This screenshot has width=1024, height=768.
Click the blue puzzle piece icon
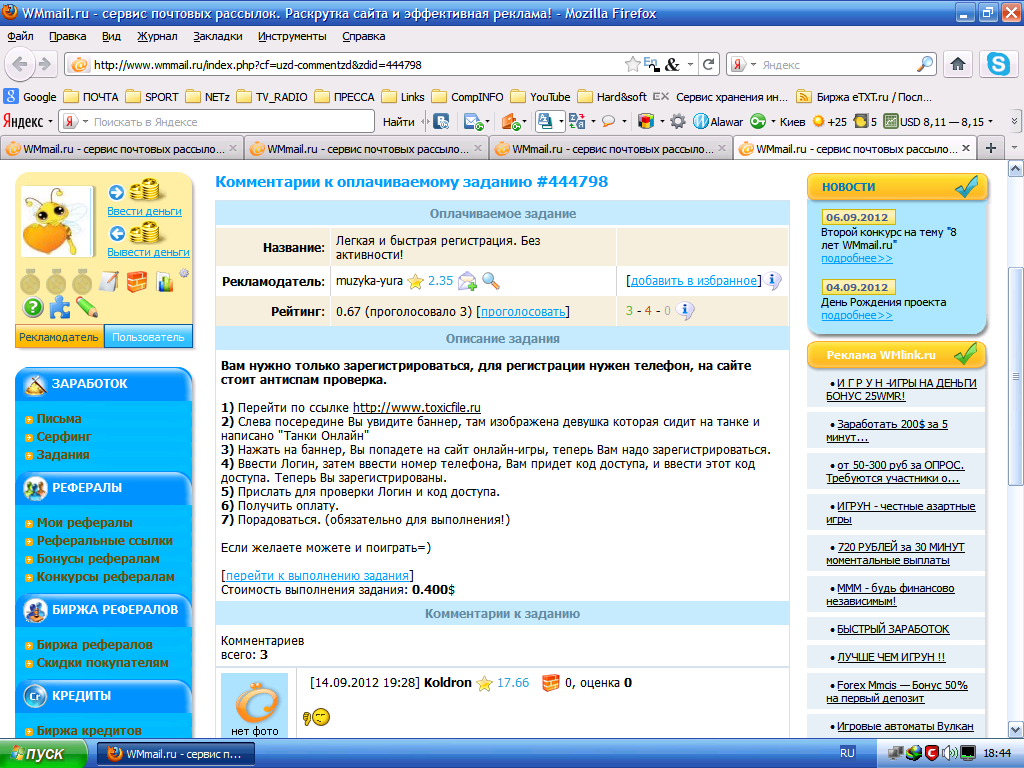coord(59,307)
